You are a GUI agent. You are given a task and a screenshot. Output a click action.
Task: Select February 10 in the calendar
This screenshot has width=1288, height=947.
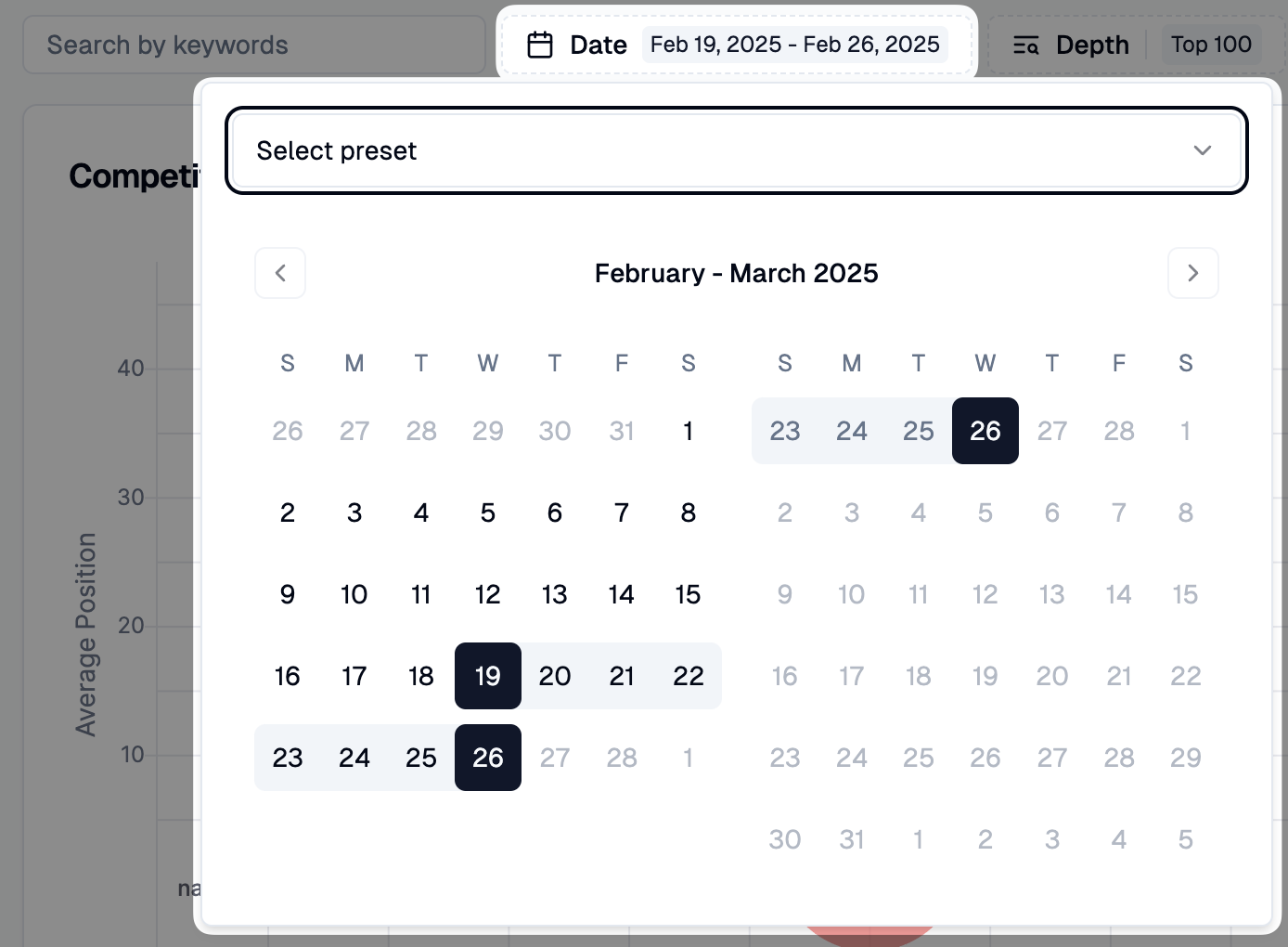point(354,594)
